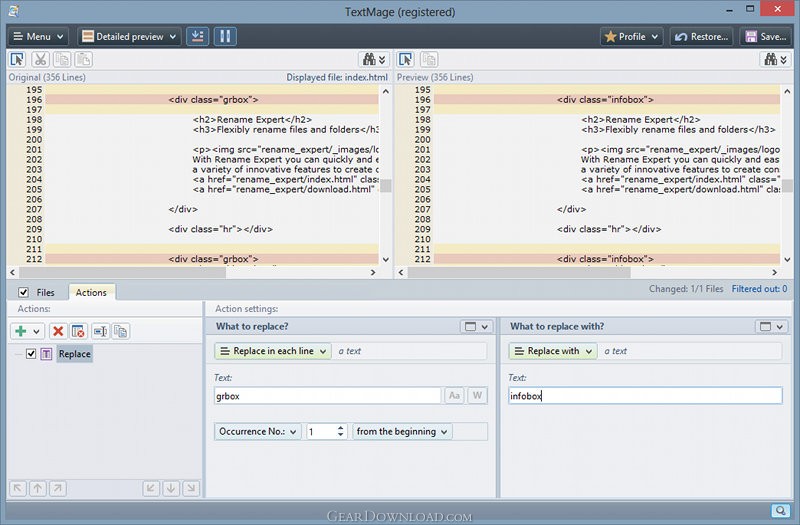Click the side-by-side split view icon

coord(226,37)
